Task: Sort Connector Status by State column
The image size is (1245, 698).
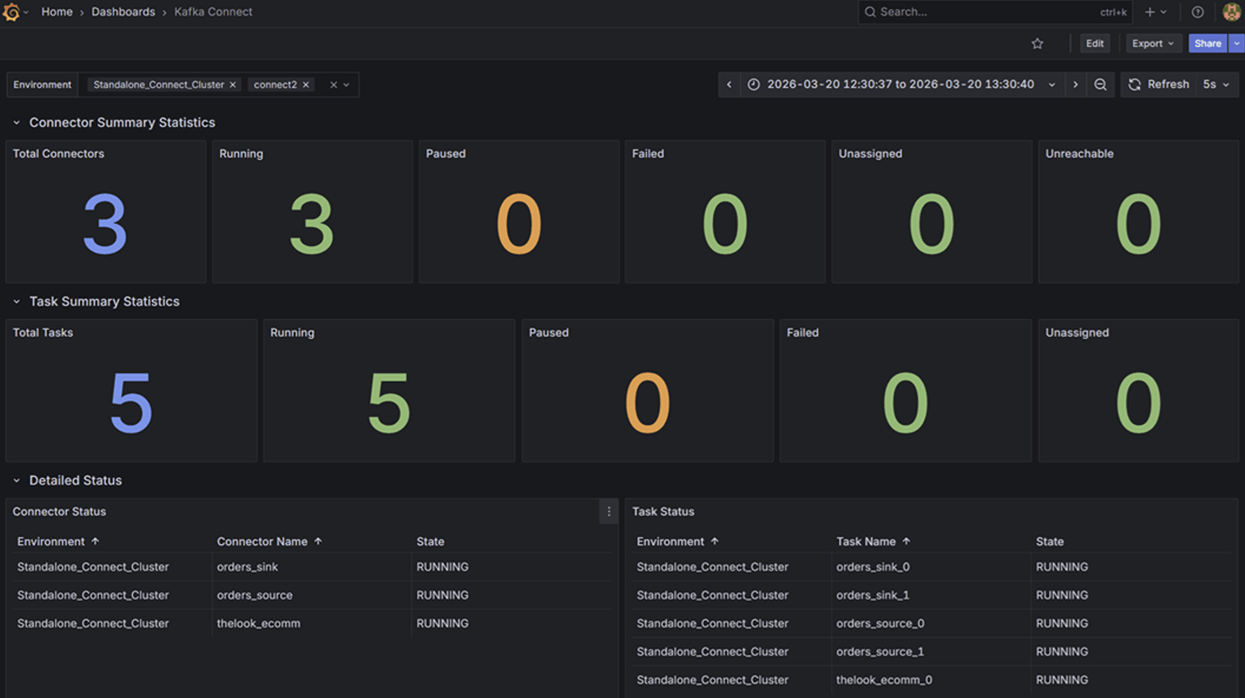Action: [x=430, y=542]
